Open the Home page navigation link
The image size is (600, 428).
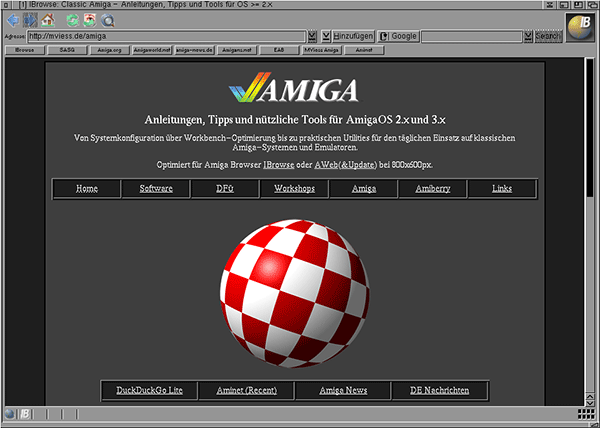coord(87,189)
